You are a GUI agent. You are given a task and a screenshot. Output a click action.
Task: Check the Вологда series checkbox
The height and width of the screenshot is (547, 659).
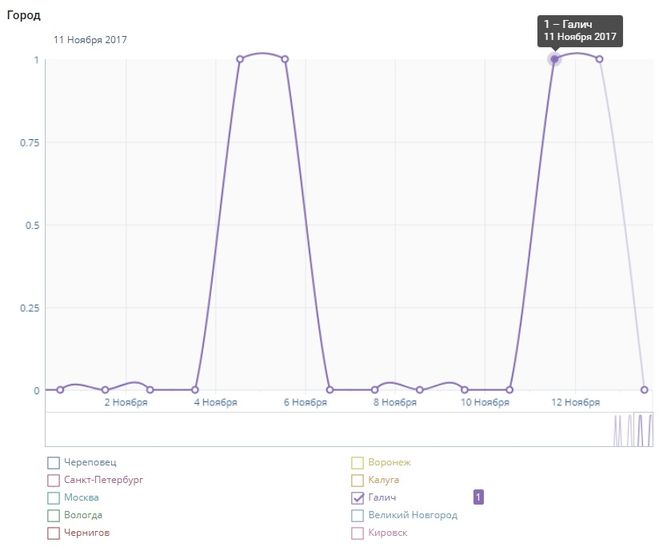point(53,515)
